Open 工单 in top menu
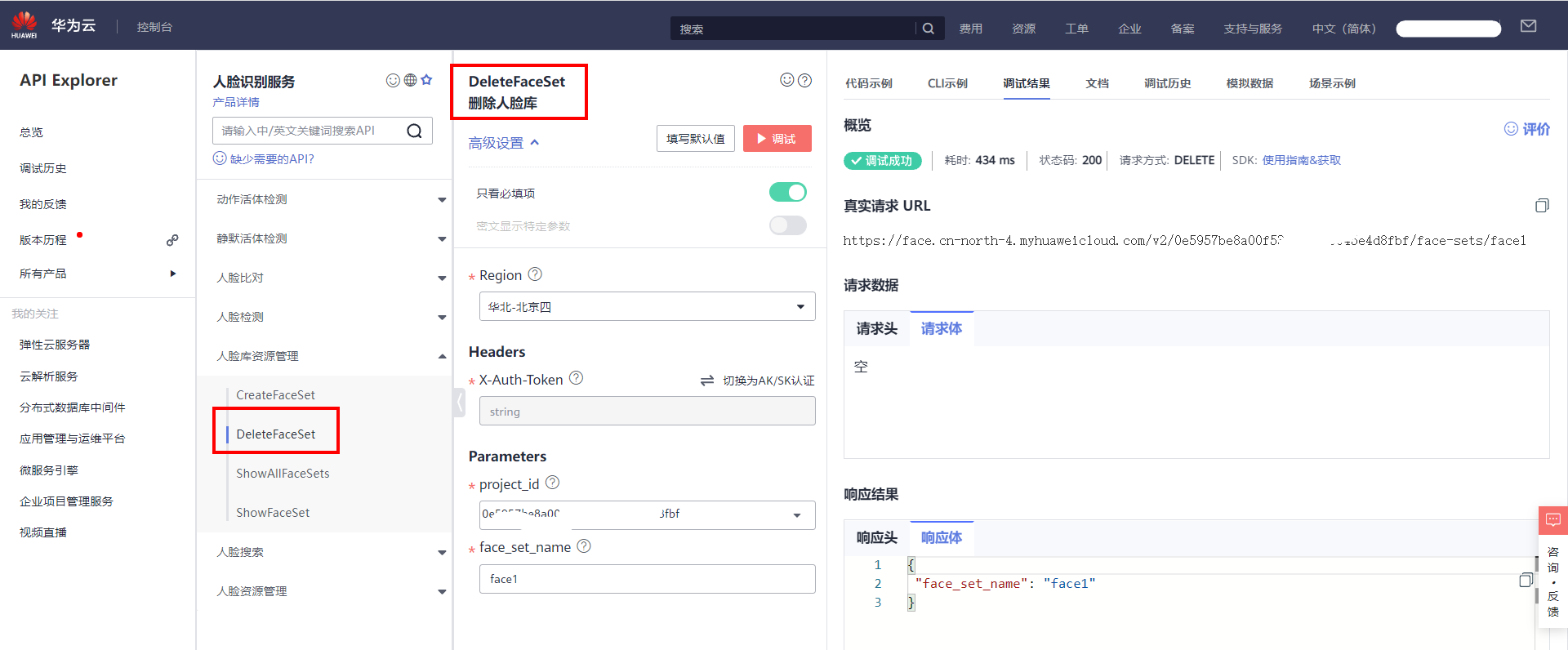Image resolution: width=1568 pixels, height=650 pixels. 1076,29
